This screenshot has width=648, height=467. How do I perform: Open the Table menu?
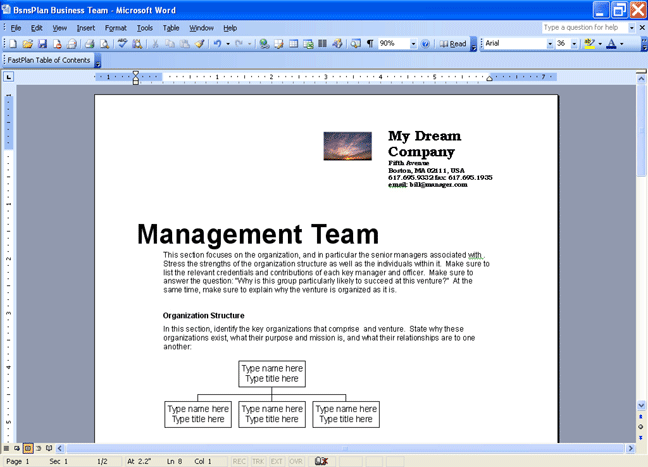(x=171, y=28)
